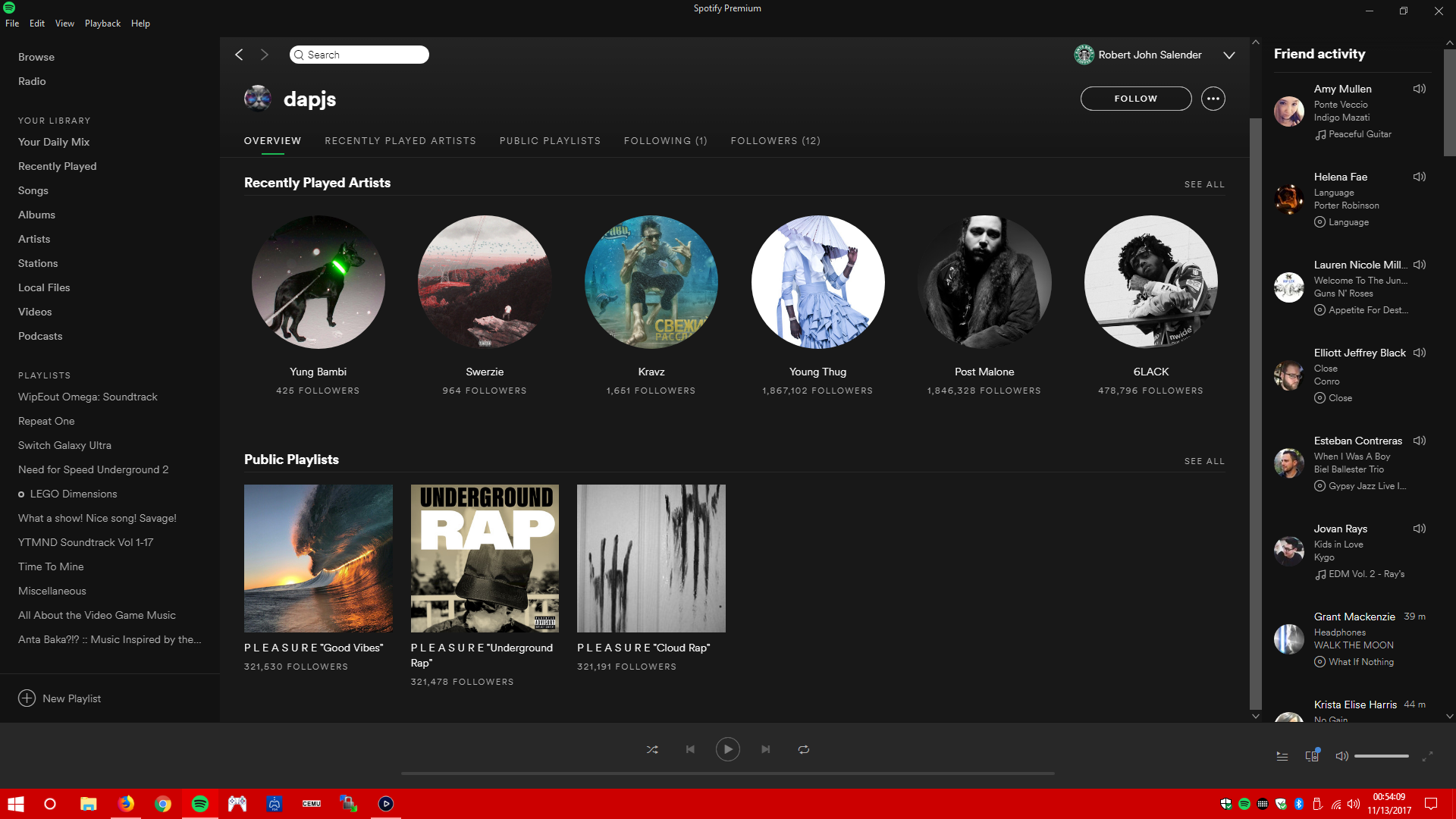Screen dimensions: 1456x819
Task: Skip to previous track
Action: click(x=690, y=749)
